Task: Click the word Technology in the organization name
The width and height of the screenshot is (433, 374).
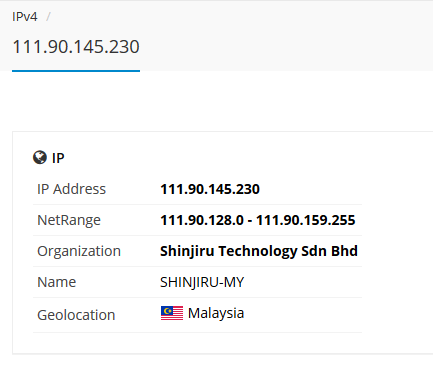Action: coord(257,252)
